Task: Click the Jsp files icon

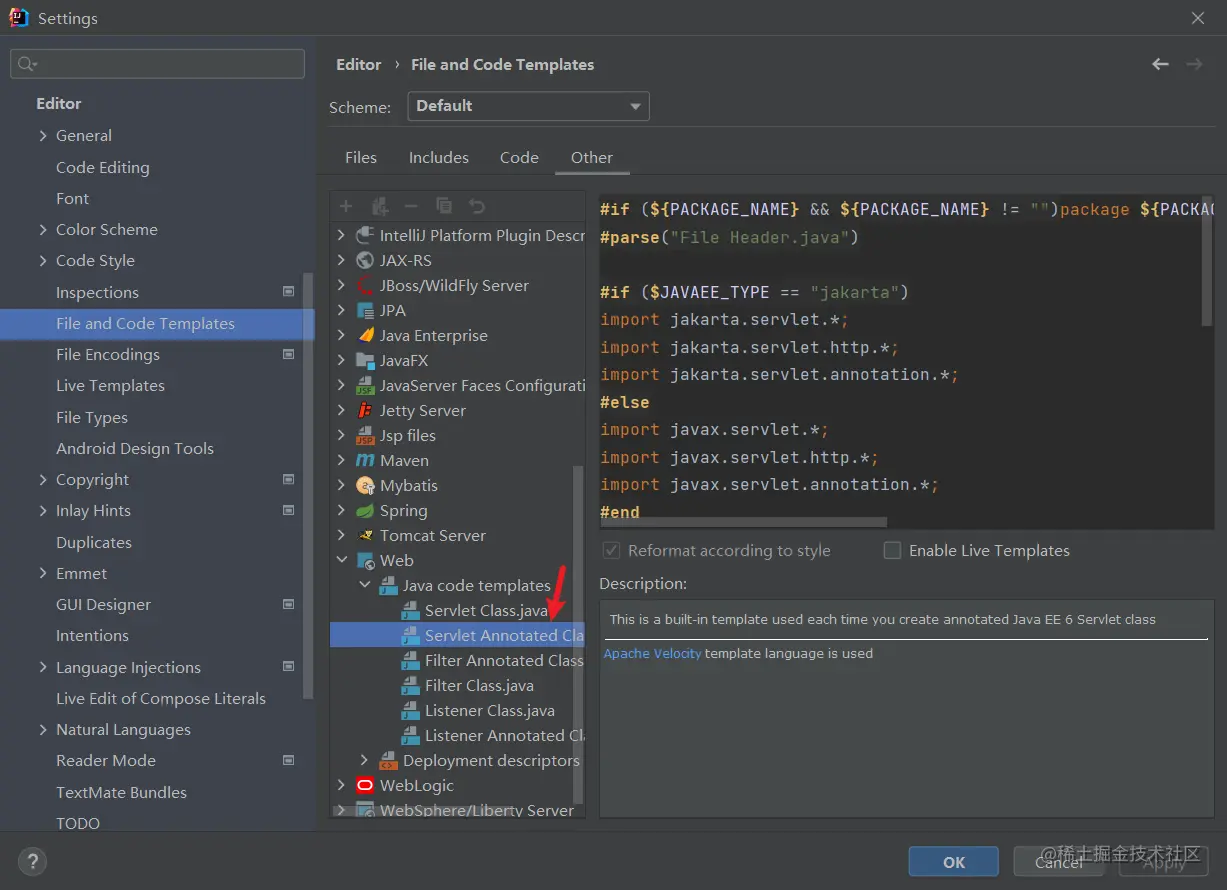Action: 365,435
